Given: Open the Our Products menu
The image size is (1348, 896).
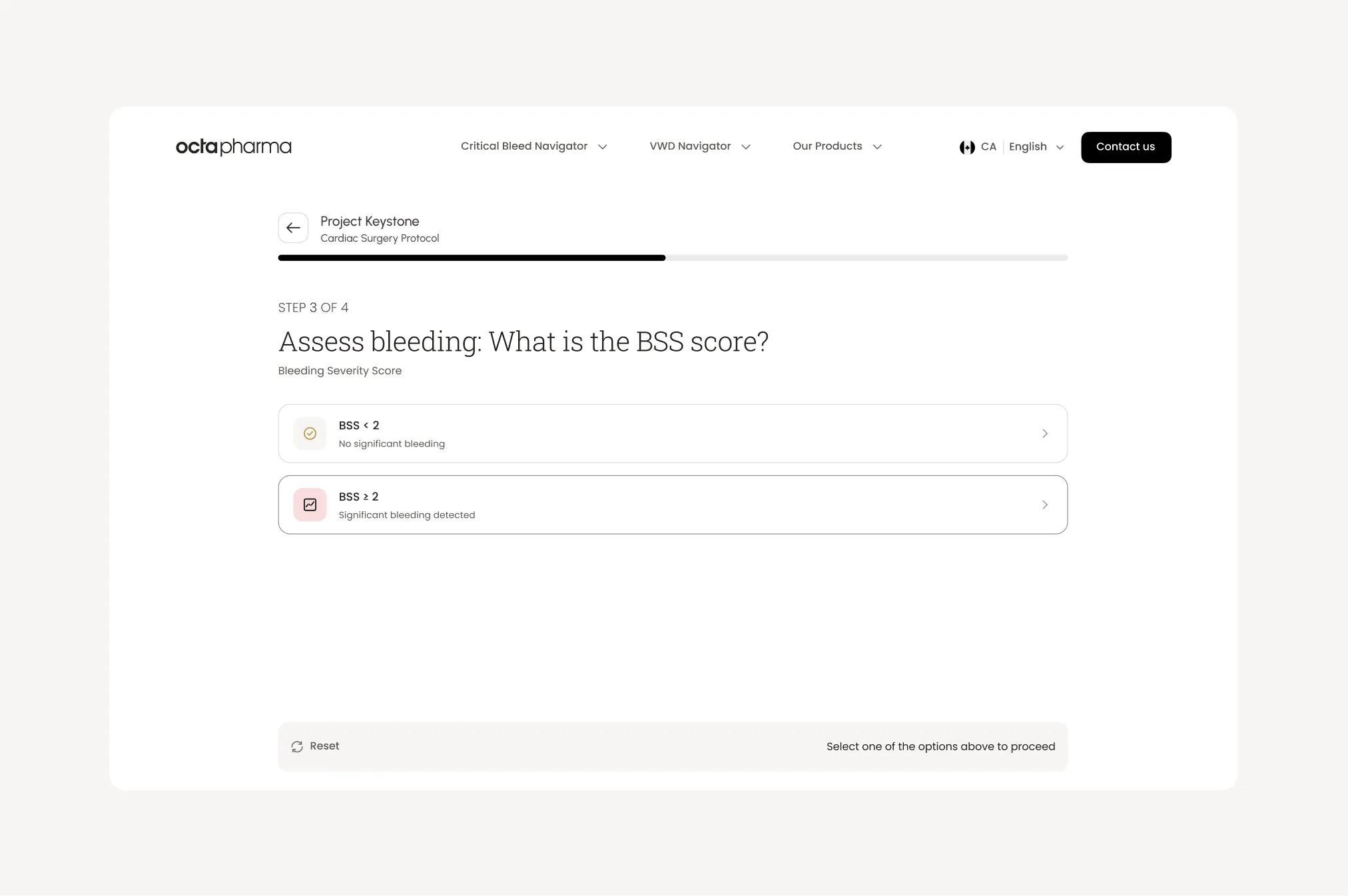Looking at the screenshot, I should click(837, 146).
